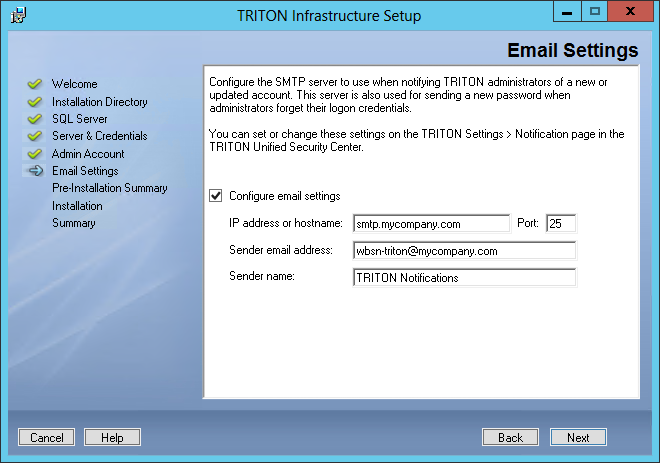Click the IP address or hostname field
The height and width of the screenshot is (463, 660).
click(431, 224)
